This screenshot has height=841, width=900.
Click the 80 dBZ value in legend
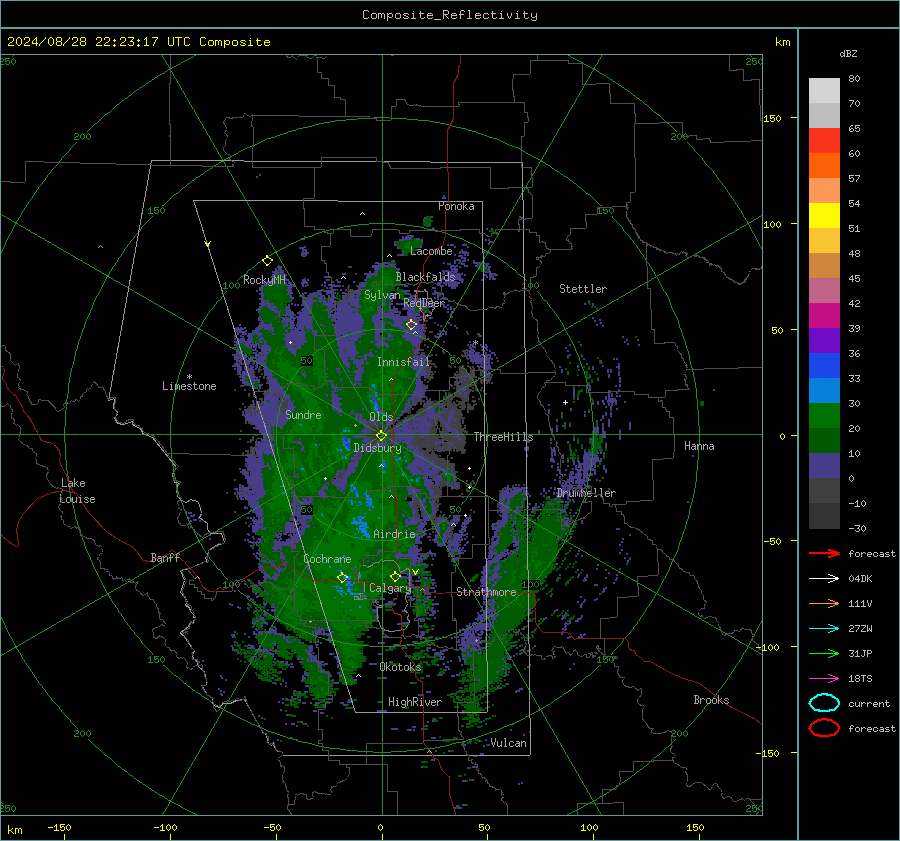854,79
